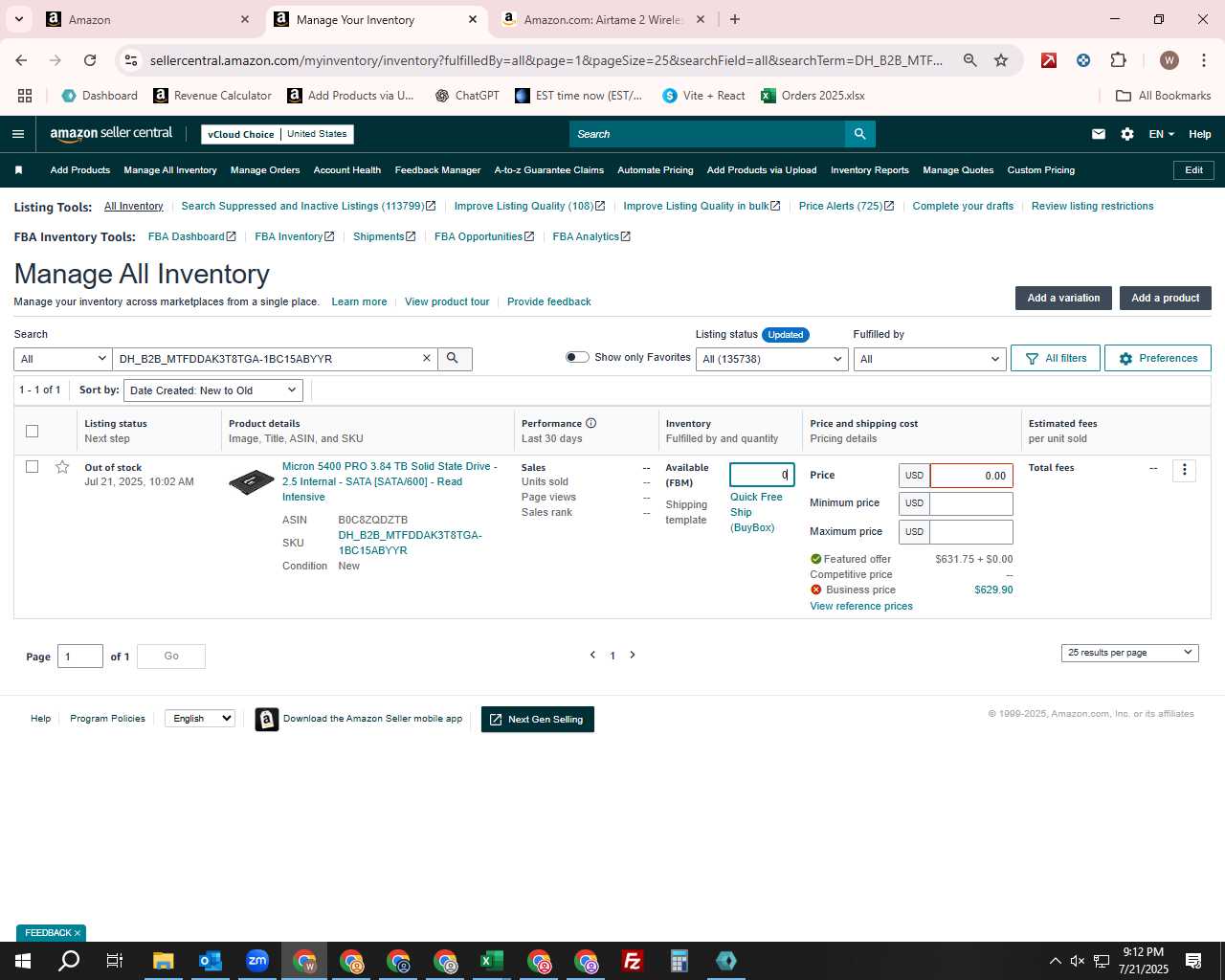This screenshot has width=1225, height=980.
Task: Open the All filters button
Action: coord(1056,358)
